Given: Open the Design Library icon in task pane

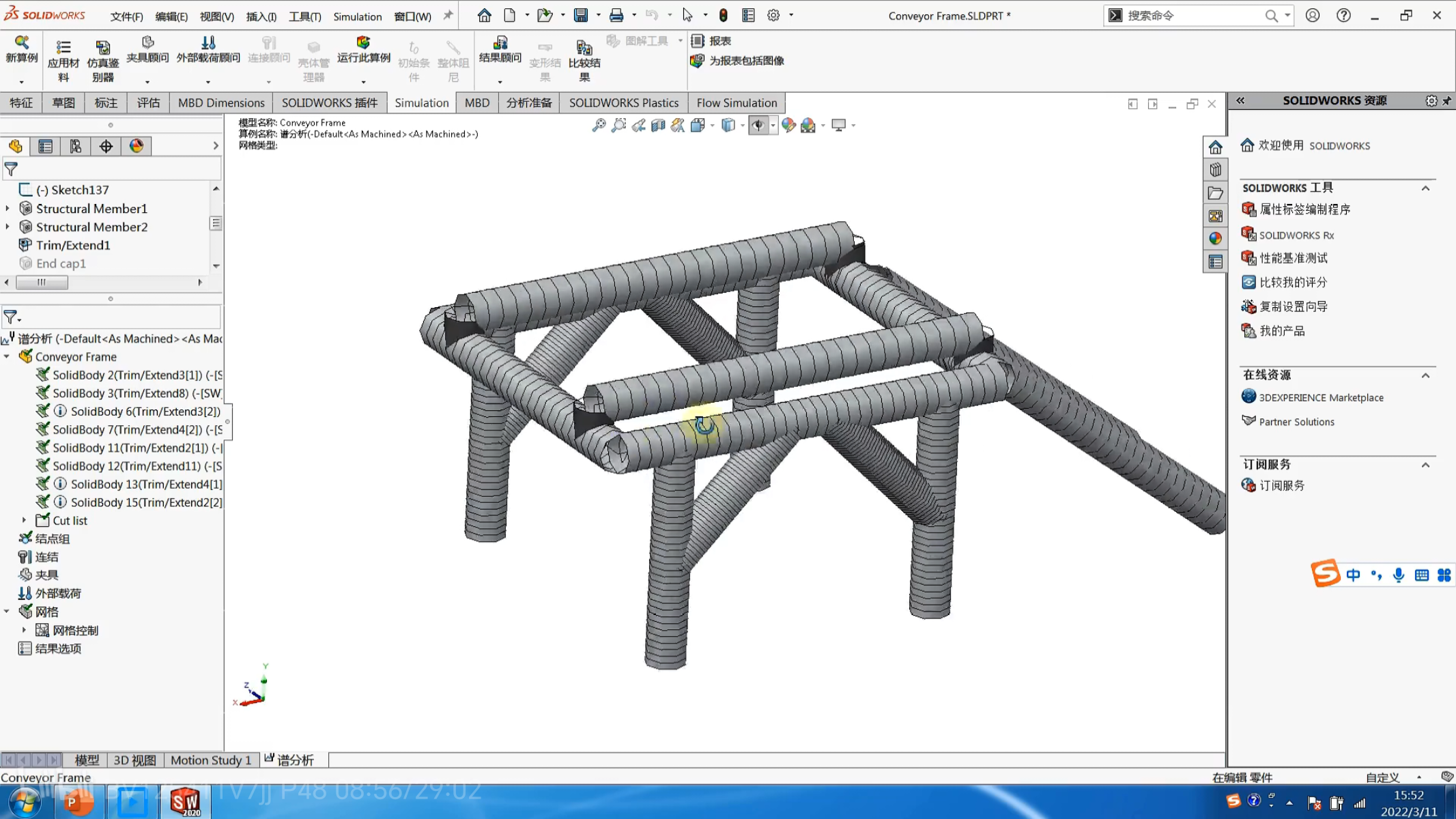Looking at the screenshot, I should tap(1215, 170).
